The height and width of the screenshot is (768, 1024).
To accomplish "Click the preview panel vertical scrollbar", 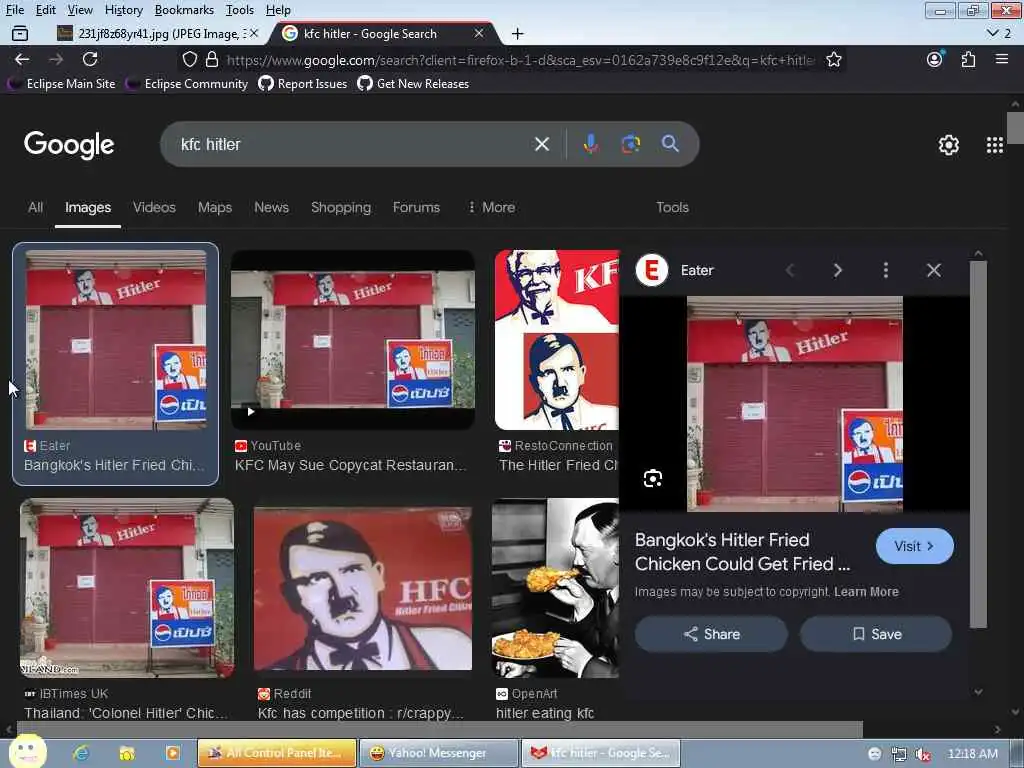I will coord(978,444).
